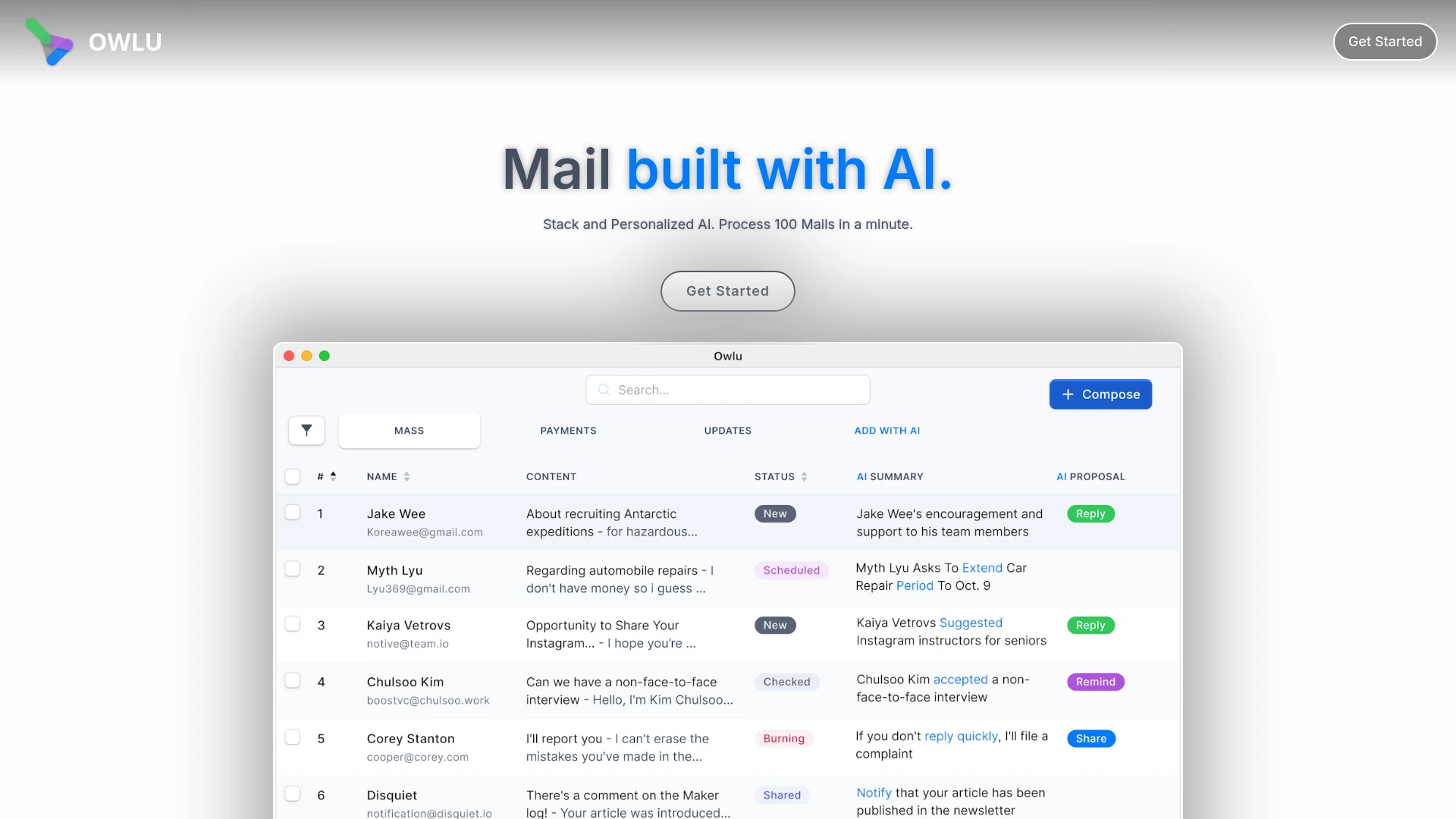Click Reply proposal icon for Jake Wee
Viewport: 1456px width, 819px height.
point(1090,513)
